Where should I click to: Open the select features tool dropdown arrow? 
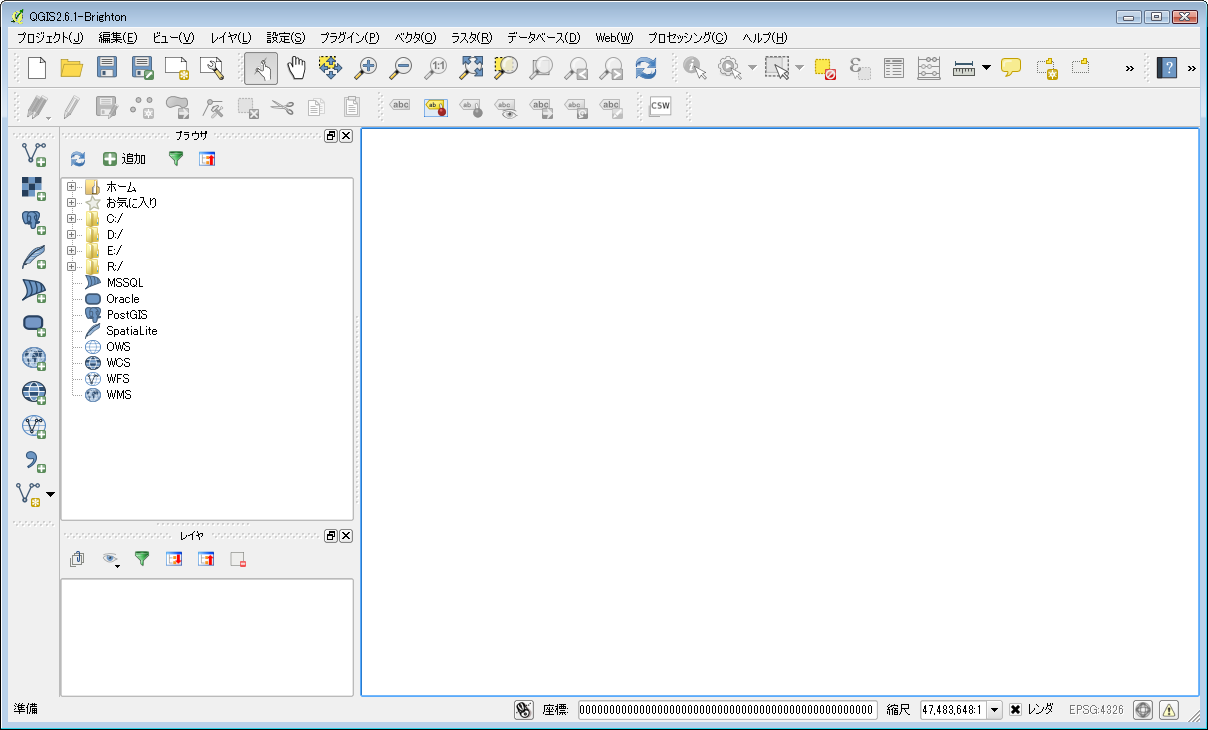coord(799,68)
